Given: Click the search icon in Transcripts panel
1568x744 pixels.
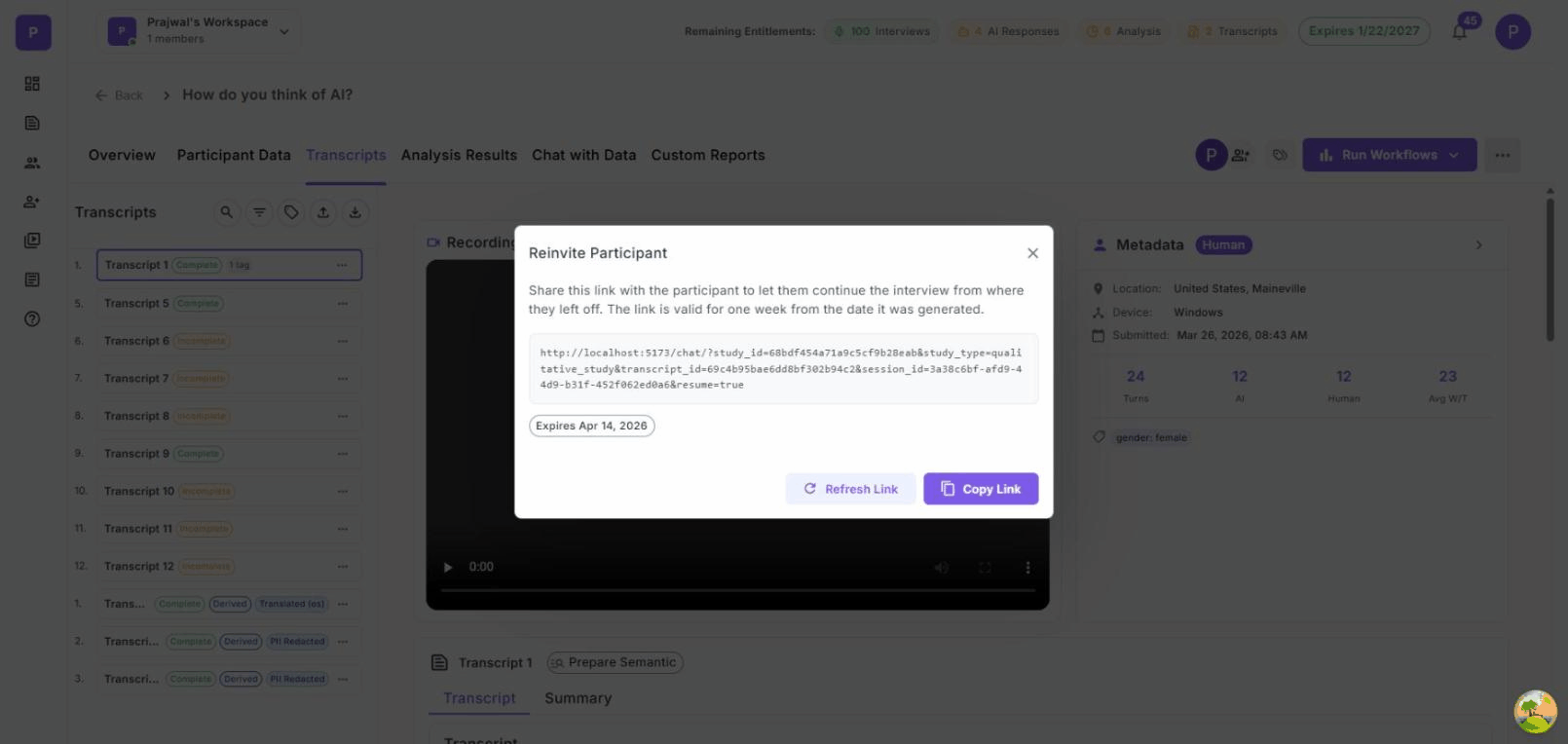Looking at the screenshot, I should (227, 212).
